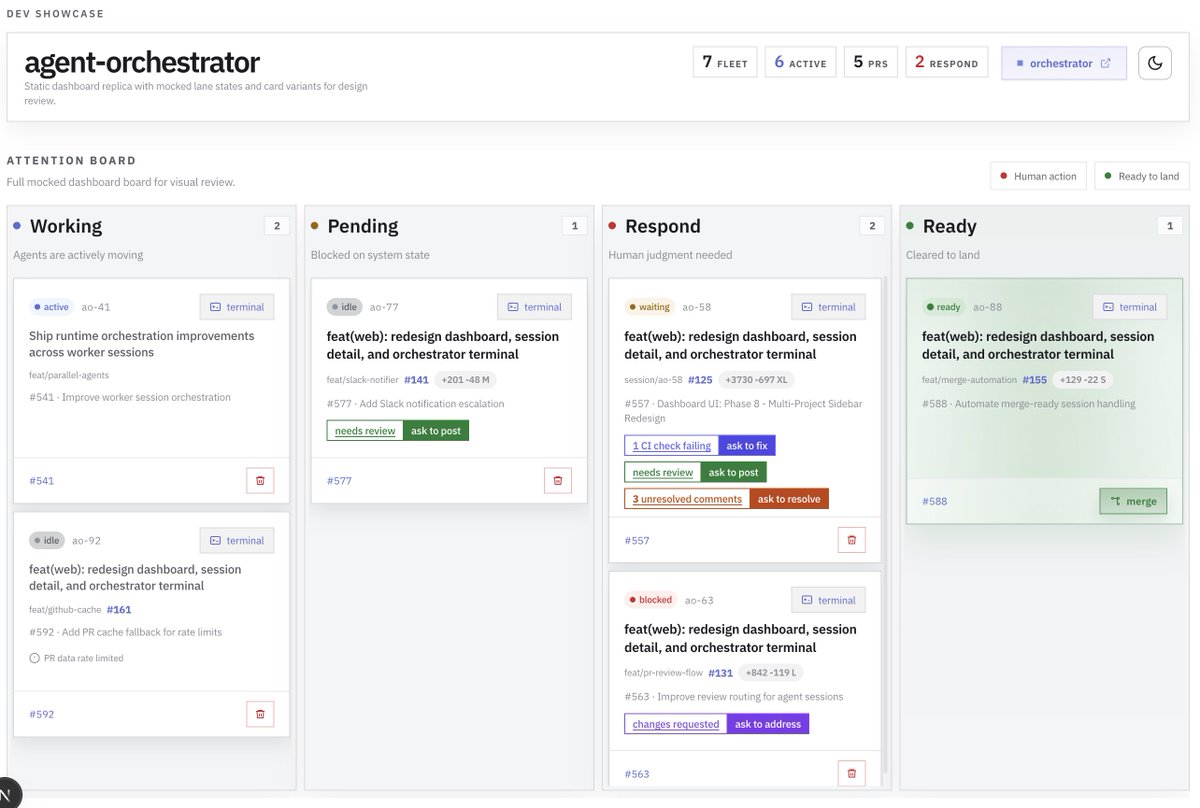Open needs review link on ao-77 card
Screen dimensions: 1200x808
365,431
